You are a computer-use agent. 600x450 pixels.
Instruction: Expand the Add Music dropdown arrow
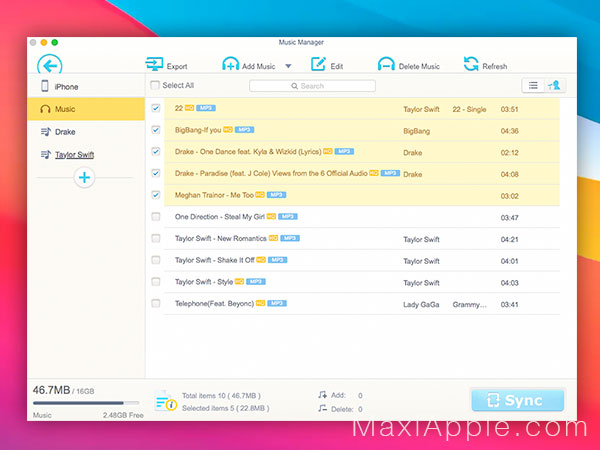coord(288,66)
